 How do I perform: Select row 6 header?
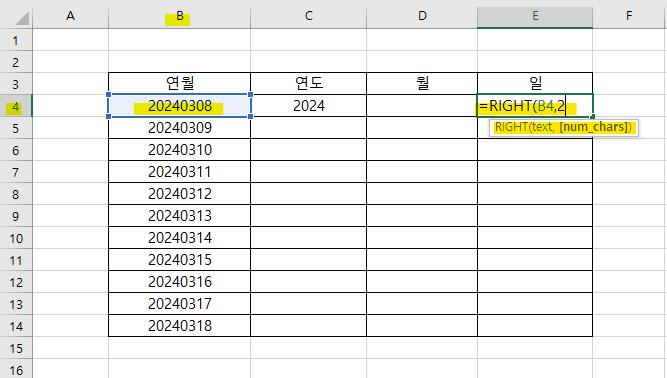click(16, 150)
